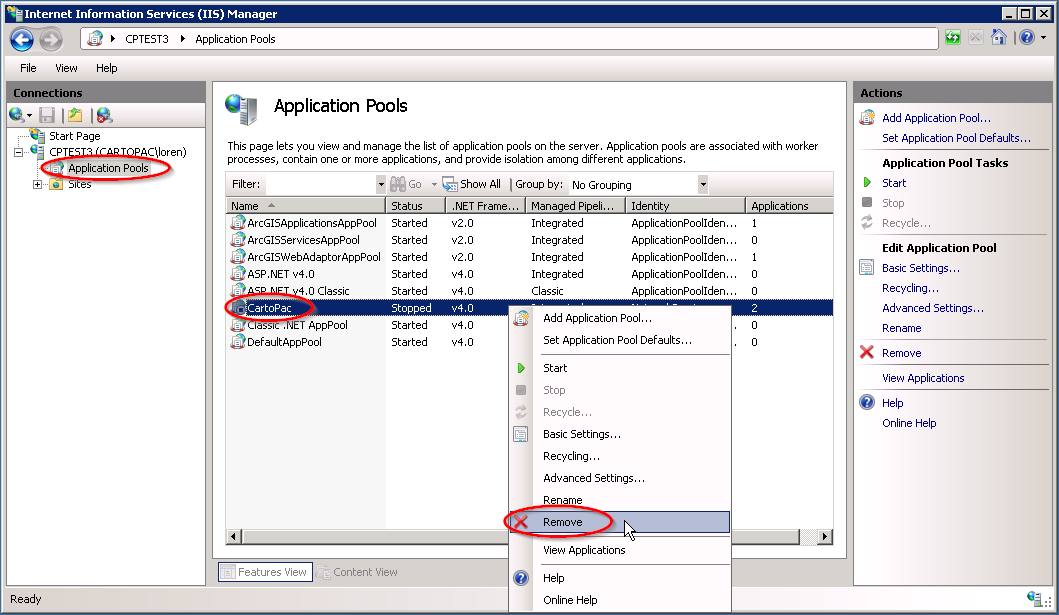The width and height of the screenshot is (1059, 615).
Task: Open the Help dropdown arrow in top toolbar
Action: click(x=1043, y=38)
